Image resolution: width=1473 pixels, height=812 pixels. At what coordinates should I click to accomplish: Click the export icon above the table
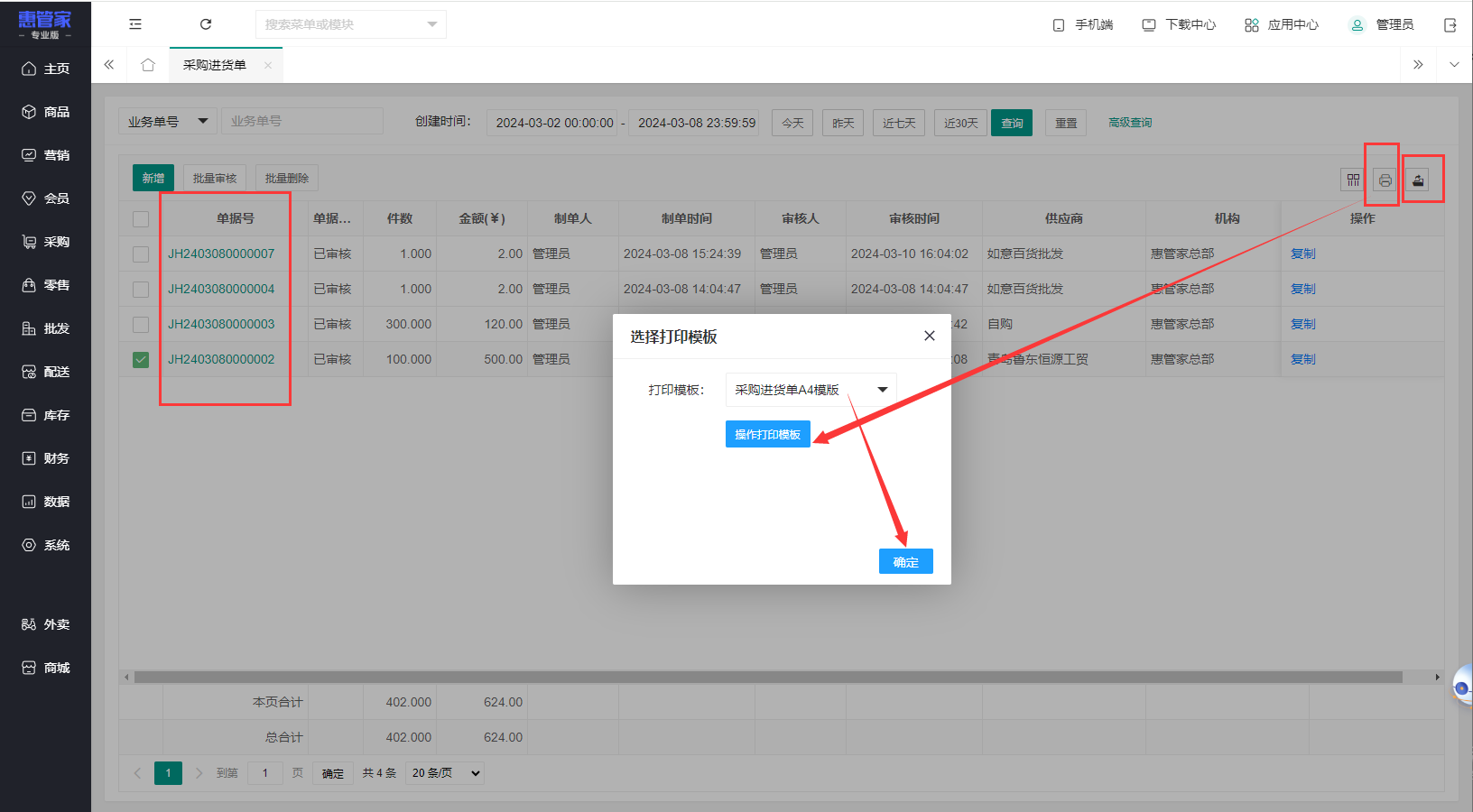tap(1418, 180)
